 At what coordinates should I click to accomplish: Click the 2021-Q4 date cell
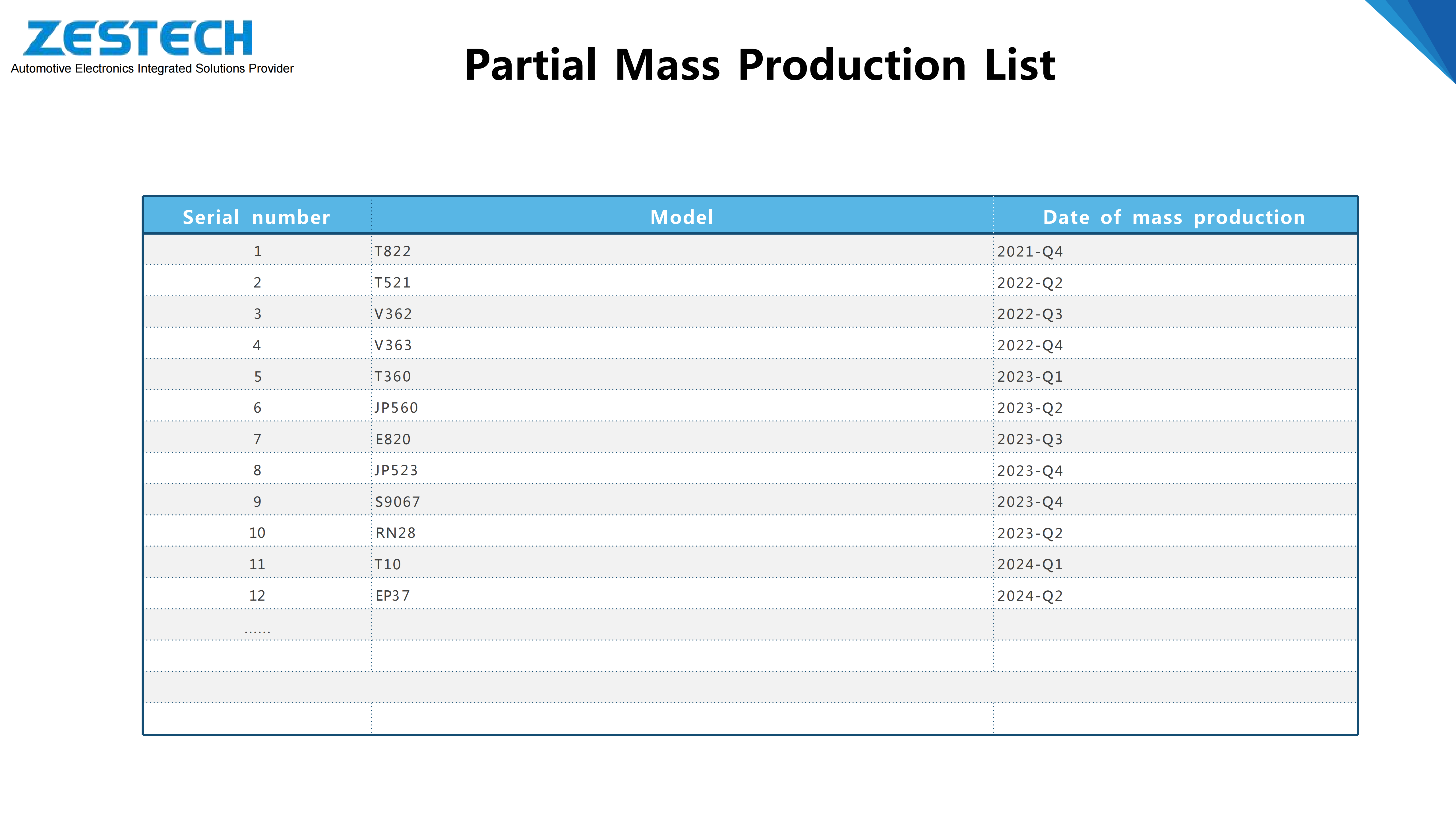tap(1029, 251)
